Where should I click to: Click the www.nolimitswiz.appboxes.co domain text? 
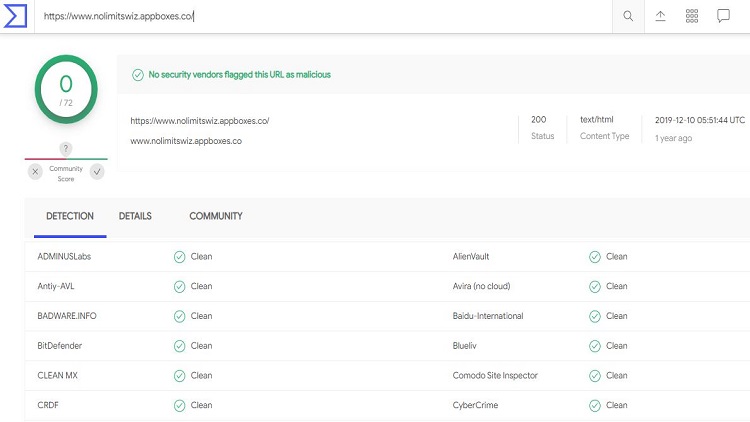[186, 141]
